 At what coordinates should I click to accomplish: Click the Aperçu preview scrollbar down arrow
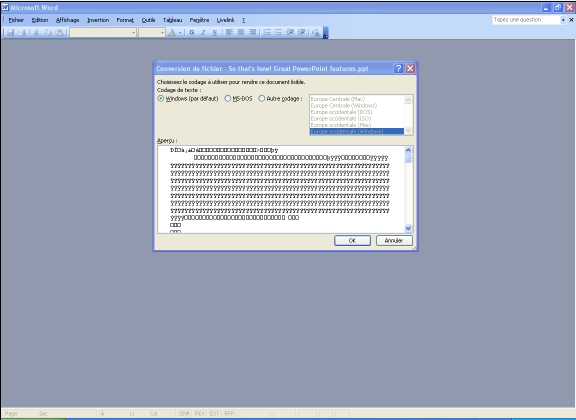click(x=408, y=229)
